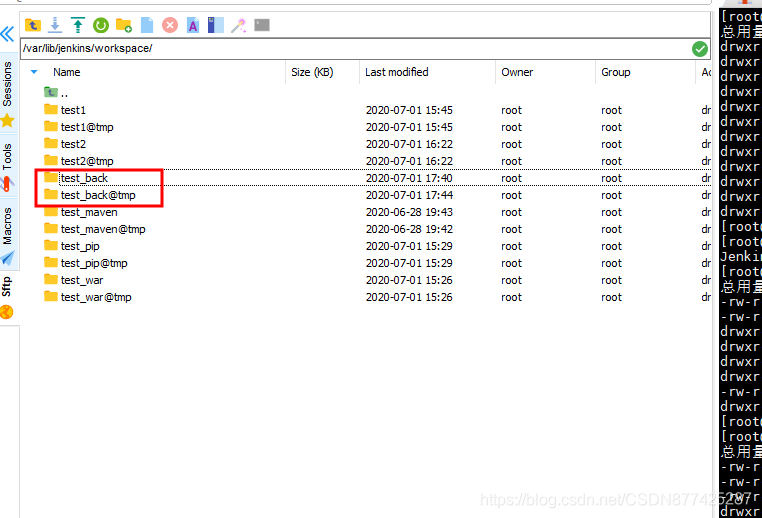Viewport: 762px width, 518px height.
Task: Create a new folder icon
Action: pos(123,25)
